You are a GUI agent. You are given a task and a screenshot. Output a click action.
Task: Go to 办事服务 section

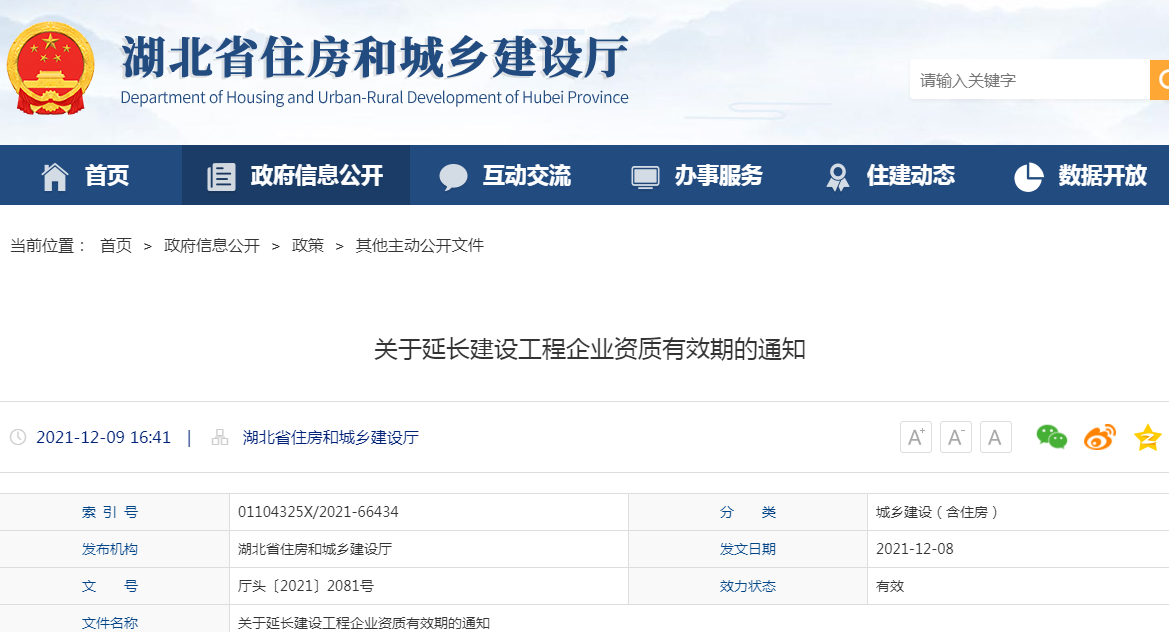pos(697,176)
